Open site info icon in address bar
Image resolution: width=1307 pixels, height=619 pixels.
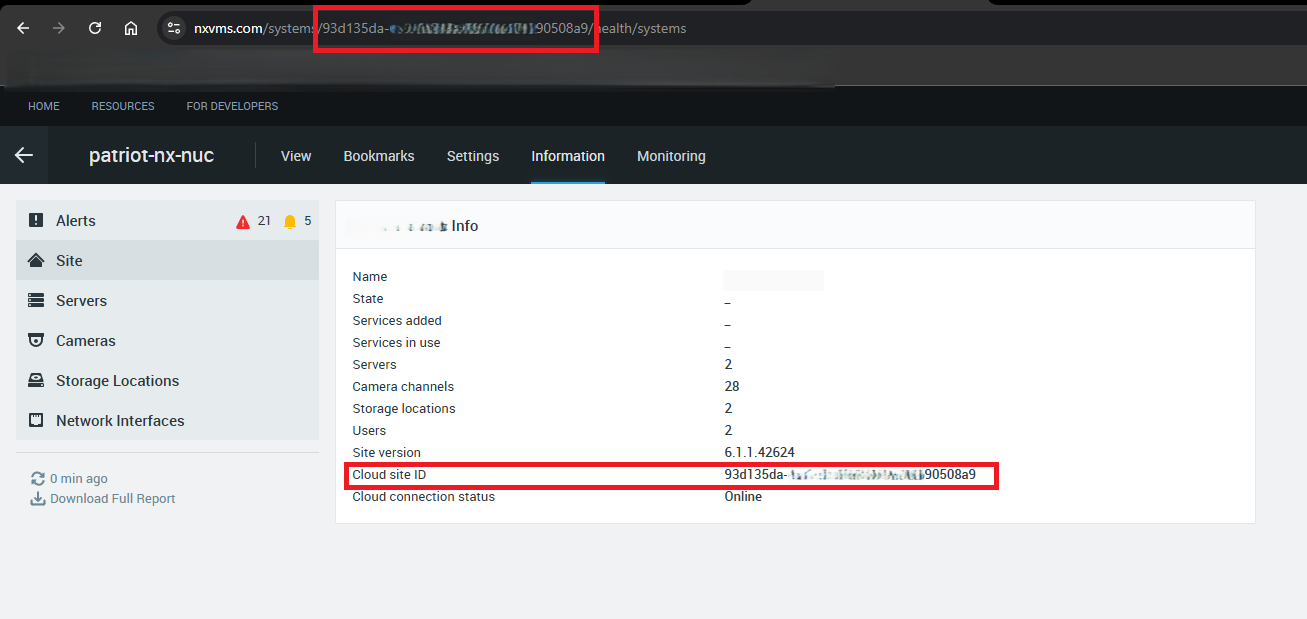[x=174, y=28]
